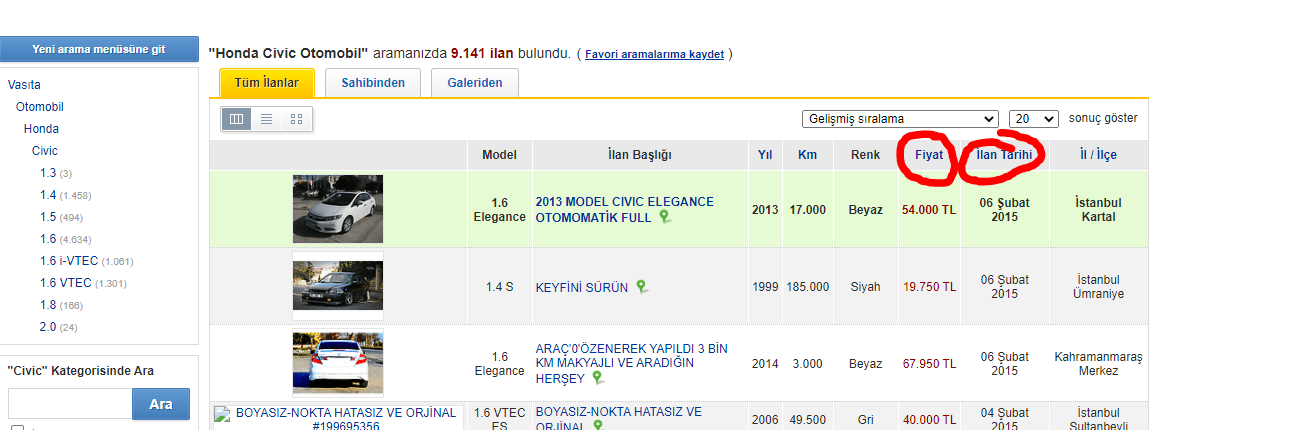Sort listings by Fiyat column
Screen dimensions: 1302x430
tap(929, 155)
